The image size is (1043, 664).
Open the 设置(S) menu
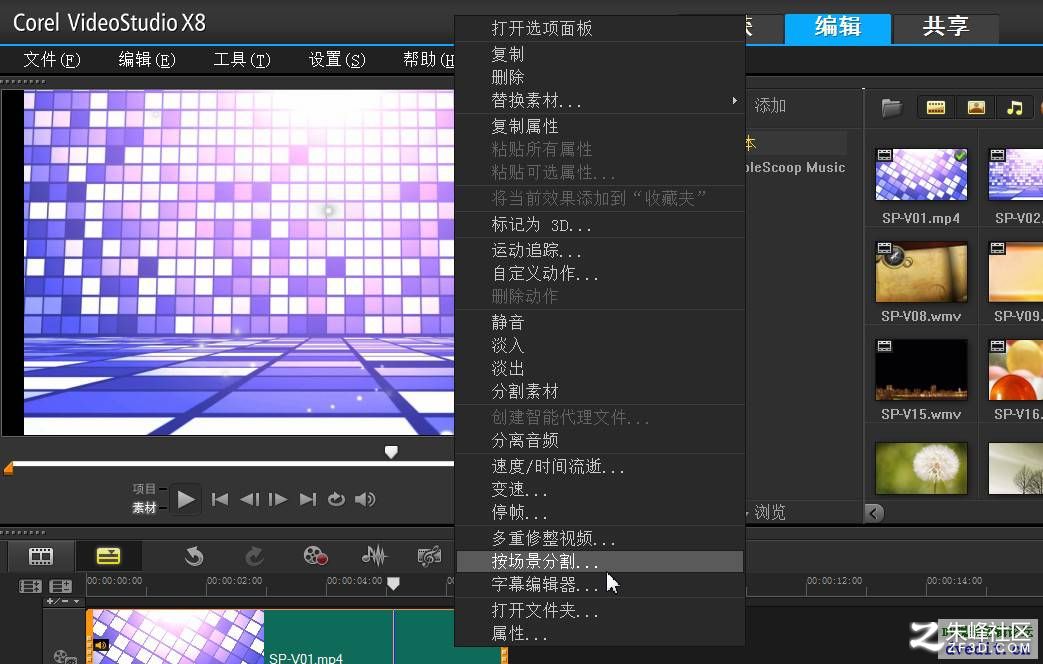click(x=337, y=60)
